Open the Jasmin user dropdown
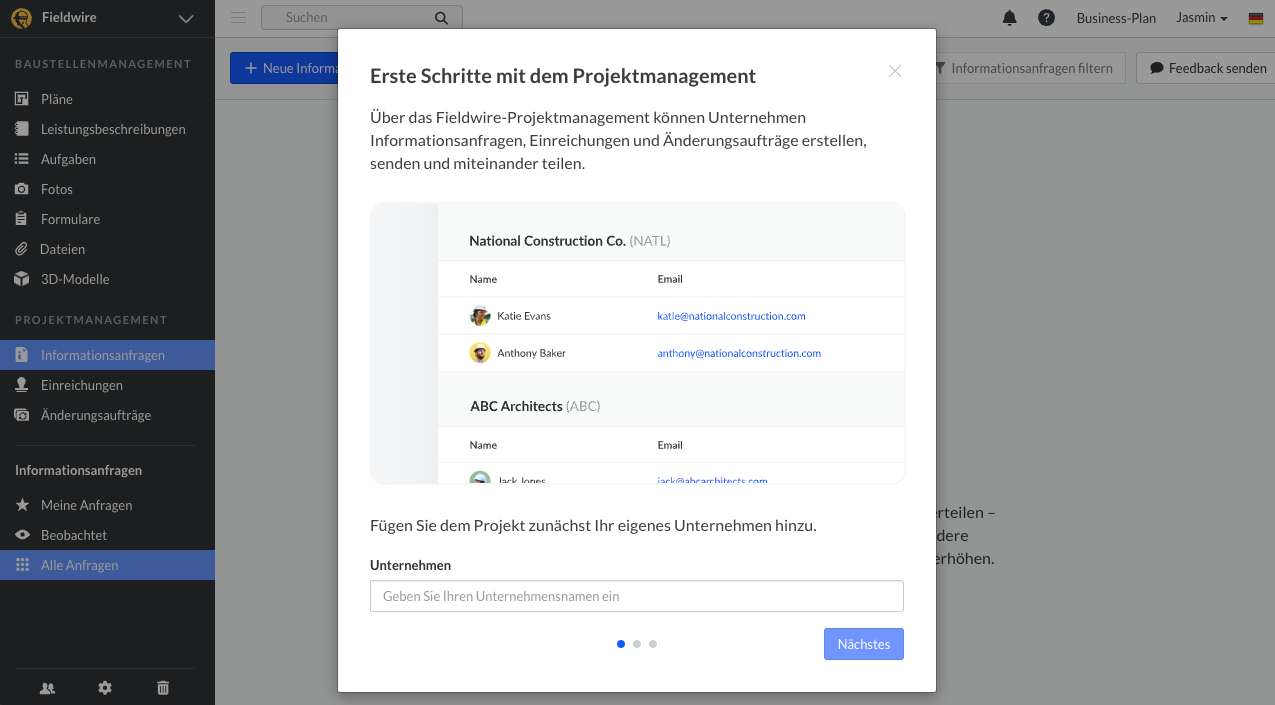 click(1202, 18)
